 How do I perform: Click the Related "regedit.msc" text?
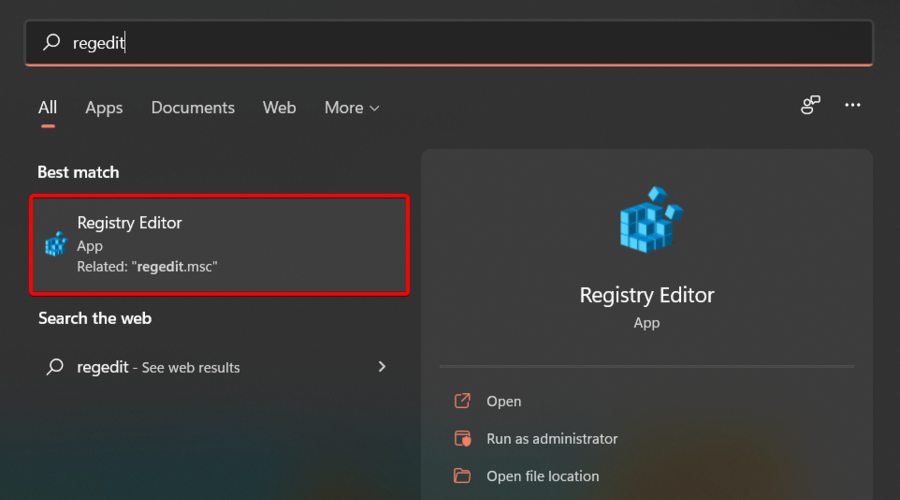tap(148, 267)
